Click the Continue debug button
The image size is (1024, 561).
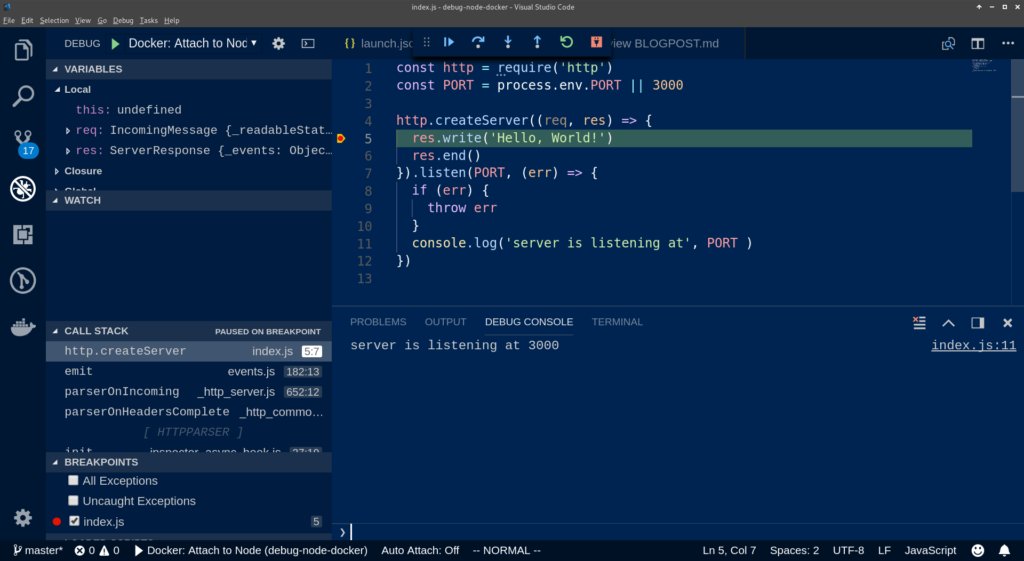point(449,42)
